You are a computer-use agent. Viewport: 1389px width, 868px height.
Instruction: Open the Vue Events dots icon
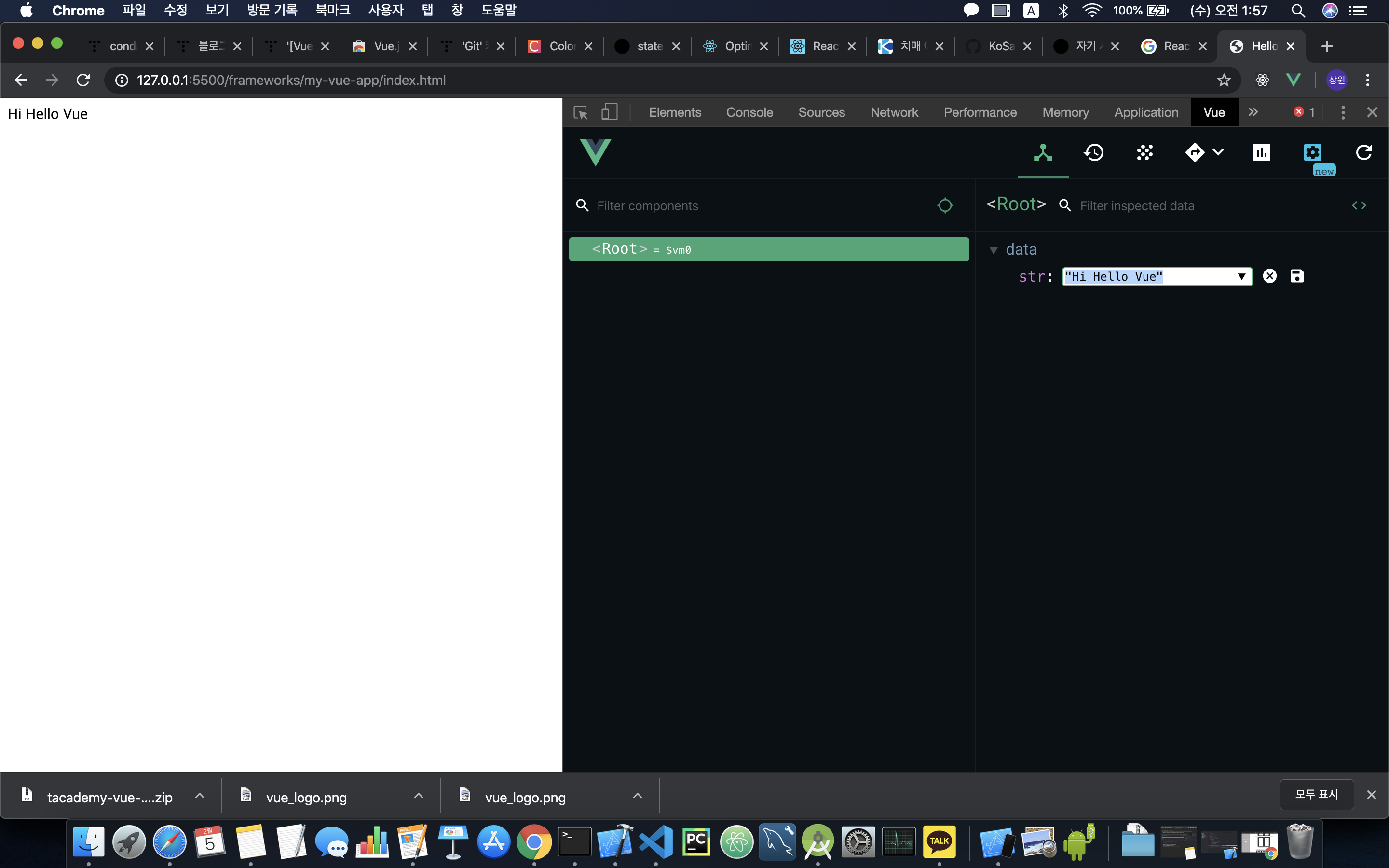pos(1144,153)
